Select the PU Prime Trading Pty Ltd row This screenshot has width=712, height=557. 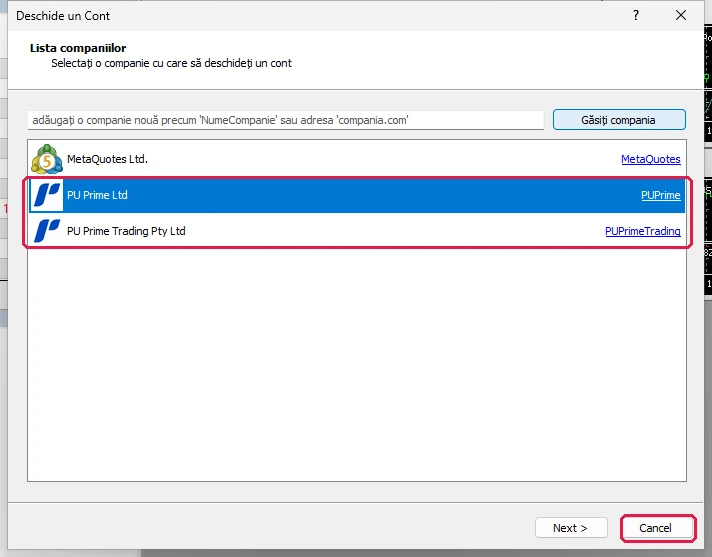click(x=357, y=231)
